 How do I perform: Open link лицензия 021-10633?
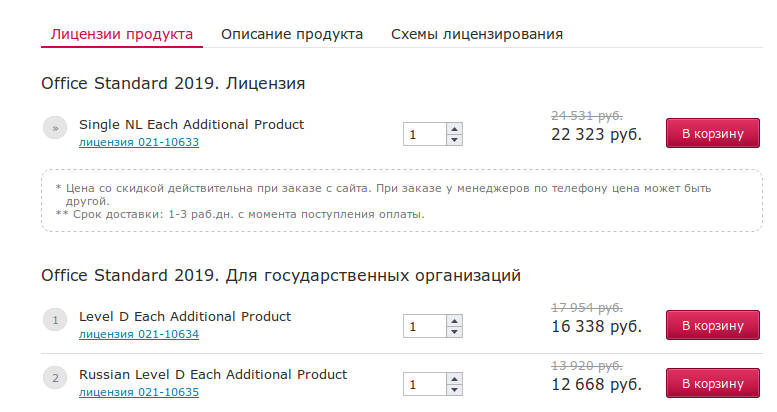tap(139, 142)
